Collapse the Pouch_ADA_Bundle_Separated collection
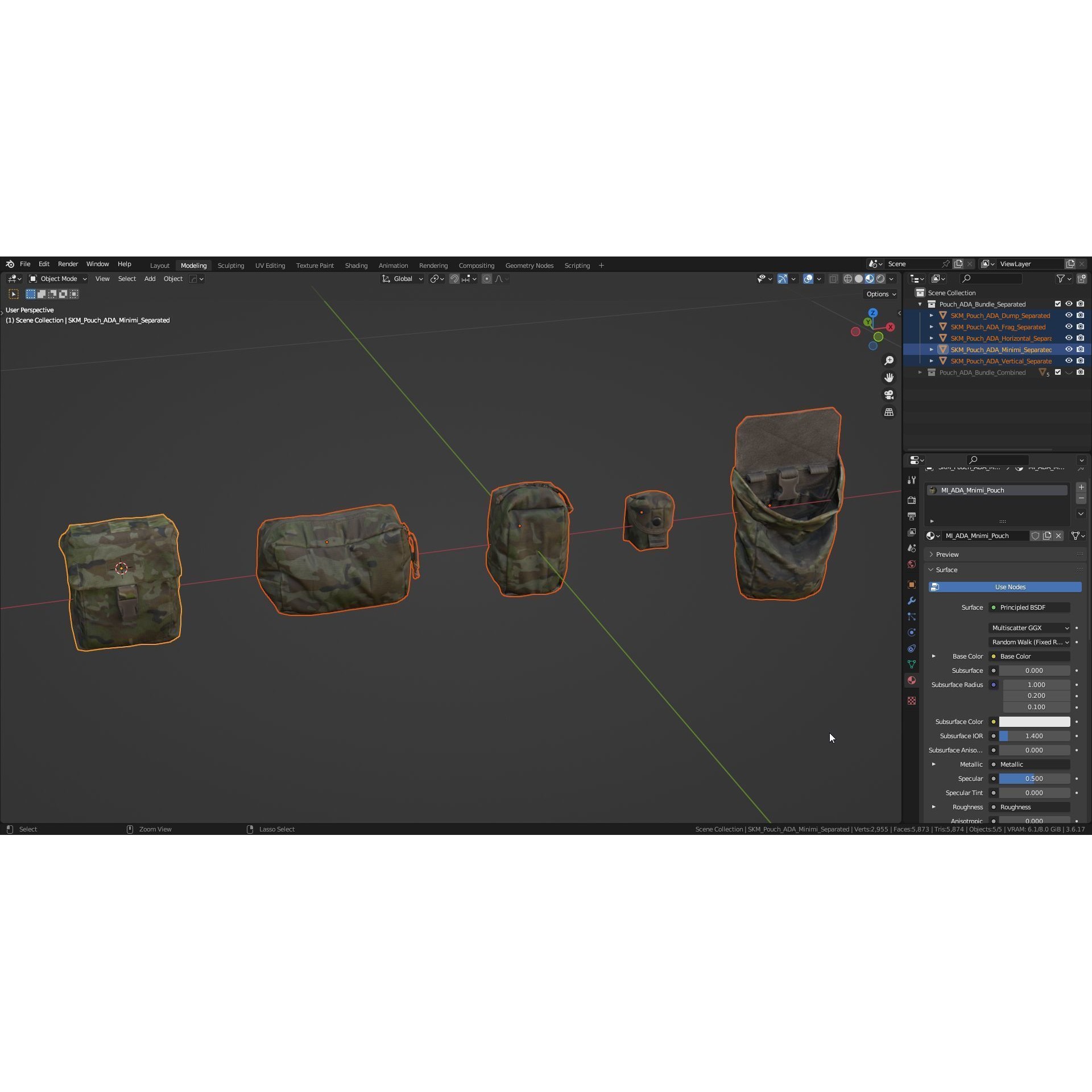Image resolution: width=1092 pixels, height=1092 pixels. (x=920, y=304)
